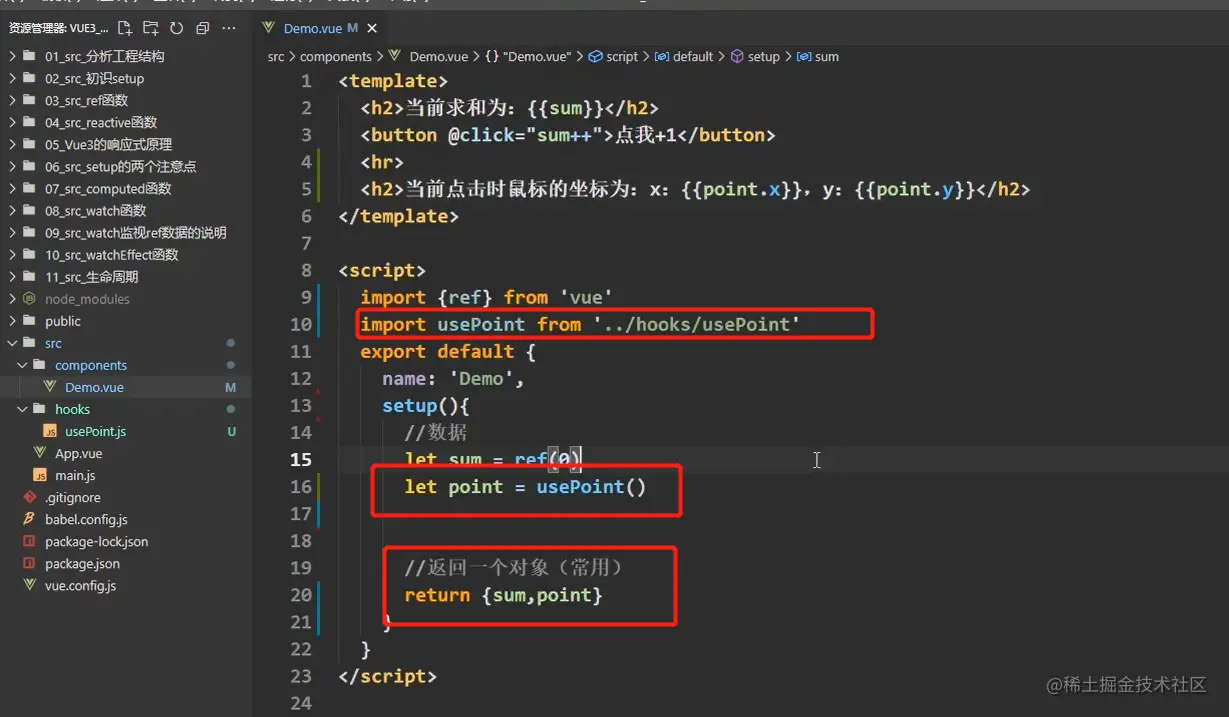Collapse the src folder chevron
This screenshot has height=717, width=1229.
[x=12, y=343]
